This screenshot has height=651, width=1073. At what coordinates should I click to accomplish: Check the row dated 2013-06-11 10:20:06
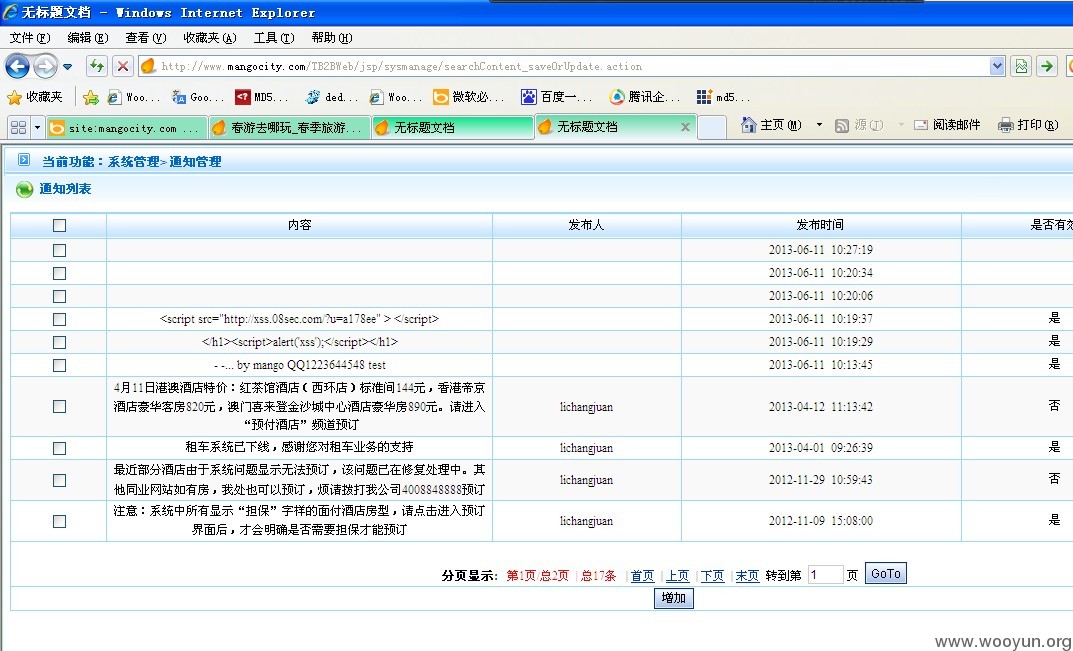point(60,296)
